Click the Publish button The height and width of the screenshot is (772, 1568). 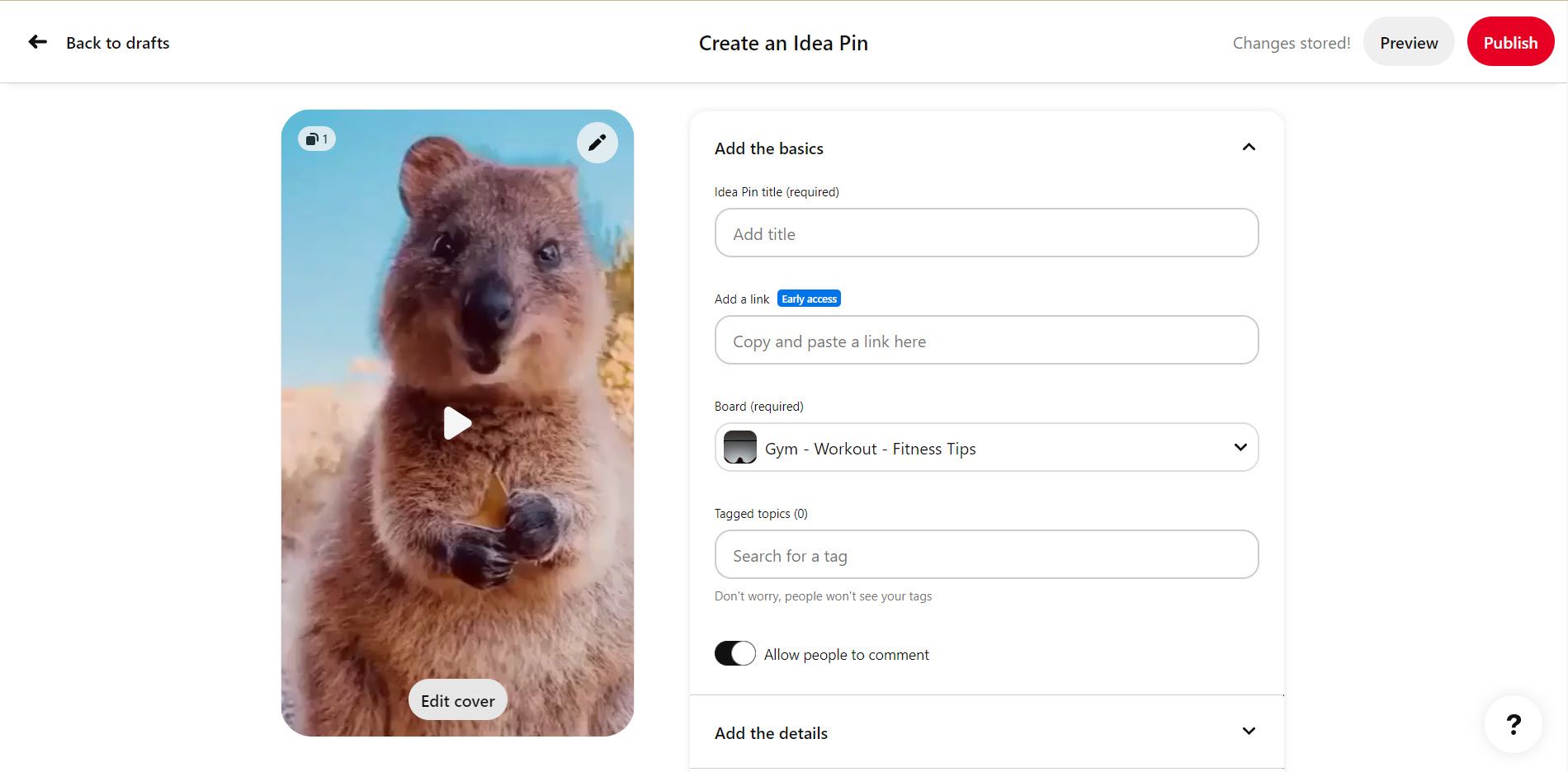(1510, 41)
